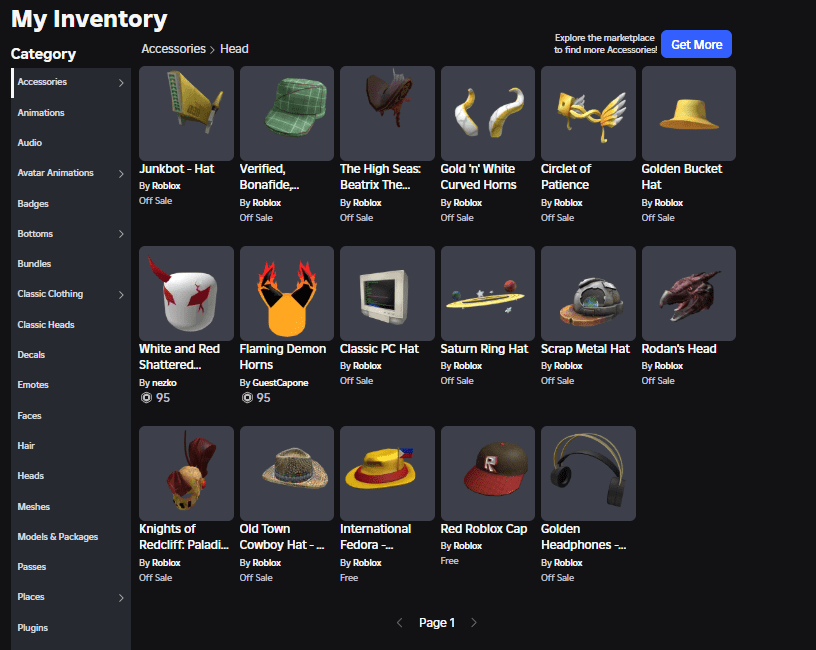Expand the Bottoms category chevron
This screenshot has height=650, width=816.
(x=121, y=234)
